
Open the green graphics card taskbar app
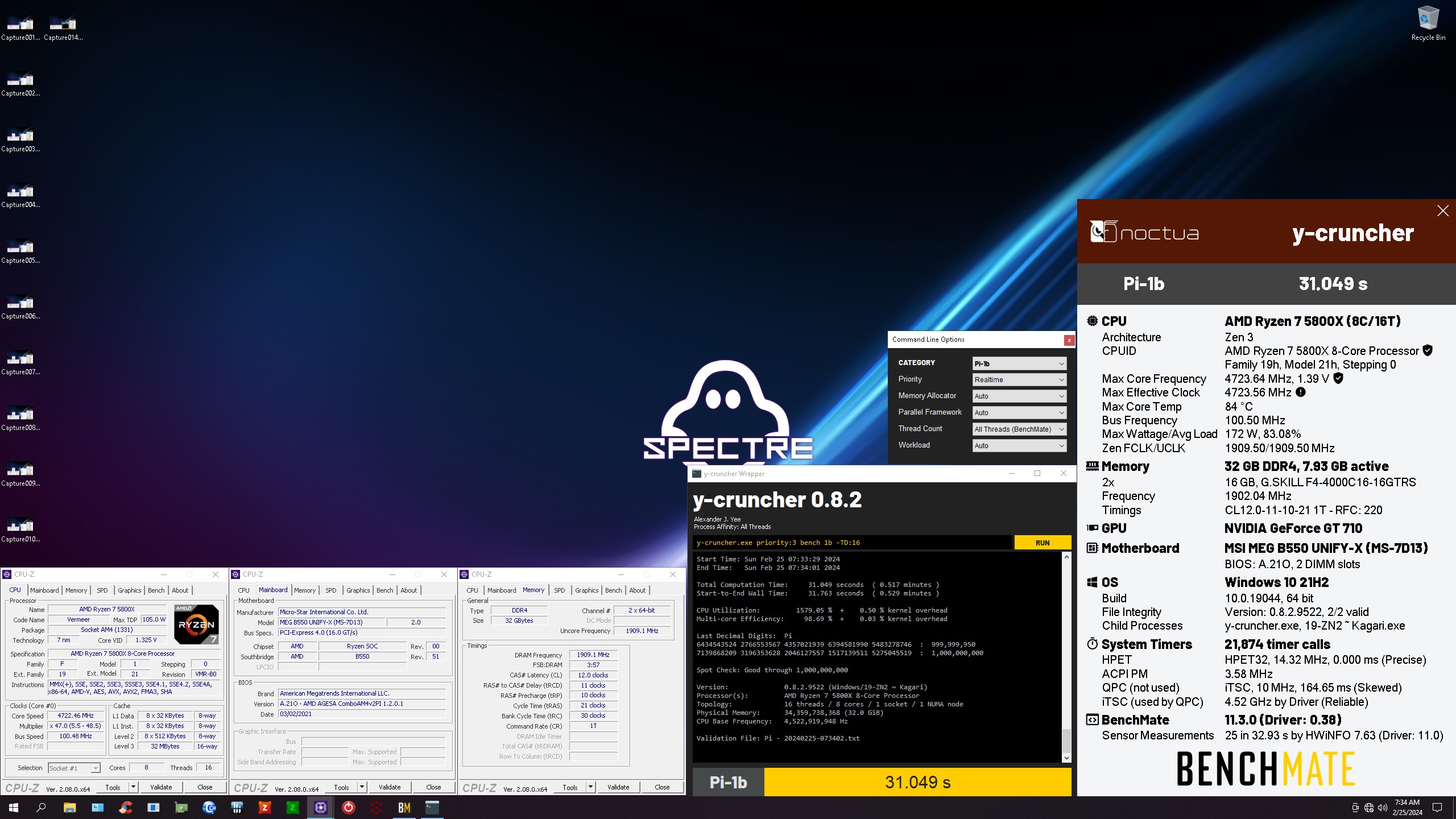[x=181, y=808]
